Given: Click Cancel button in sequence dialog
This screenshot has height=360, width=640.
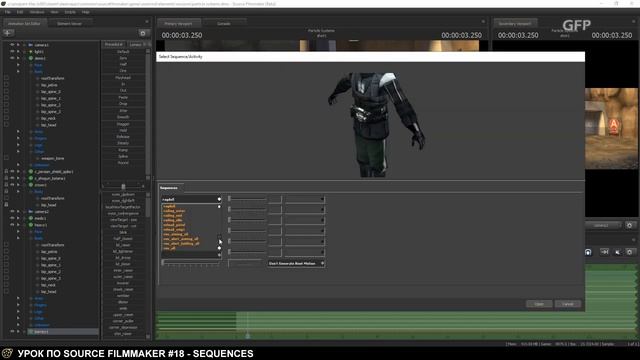Looking at the screenshot, I should click(567, 304).
